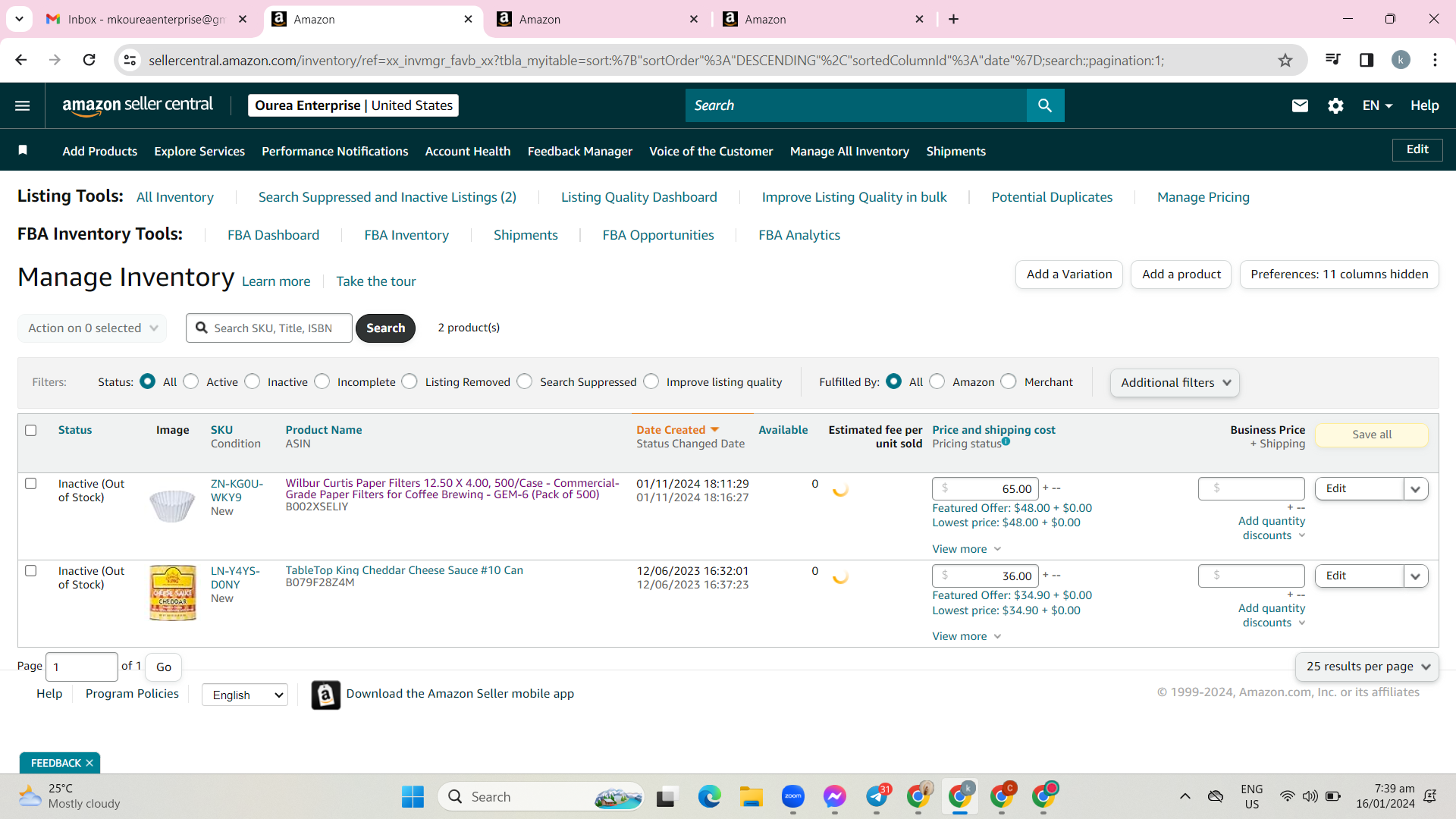Go to Manage All Inventory menu
The height and width of the screenshot is (819, 1456).
coord(849,151)
